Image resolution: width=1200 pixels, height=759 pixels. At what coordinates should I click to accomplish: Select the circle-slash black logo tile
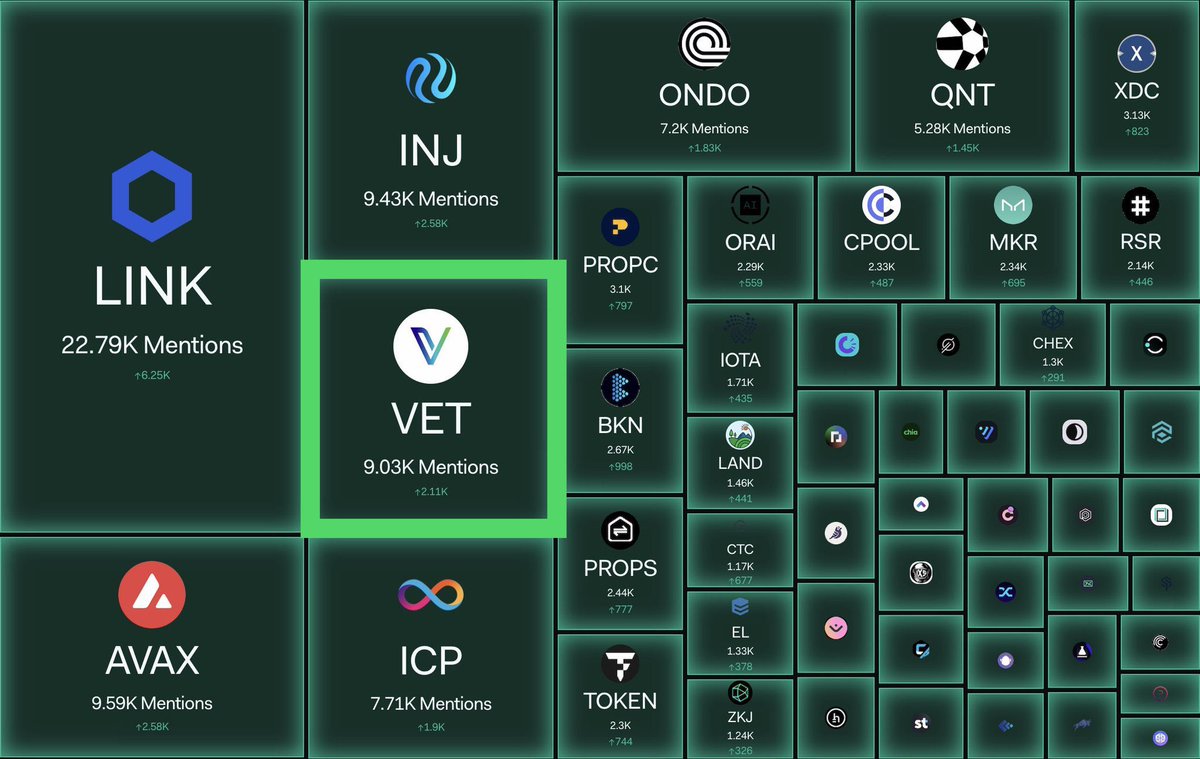click(948, 346)
